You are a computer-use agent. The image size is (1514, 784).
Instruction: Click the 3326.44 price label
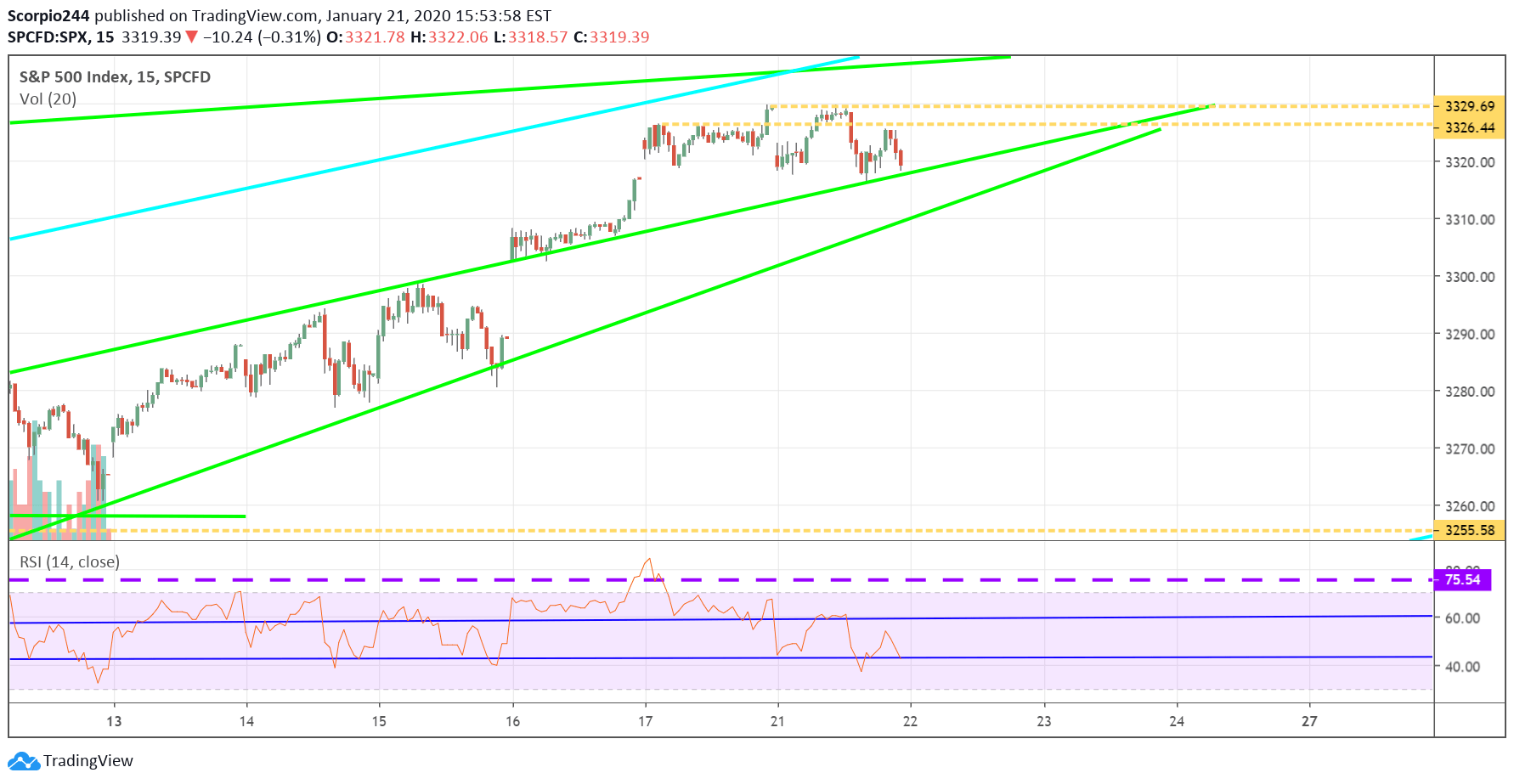pyautogui.click(x=1469, y=127)
